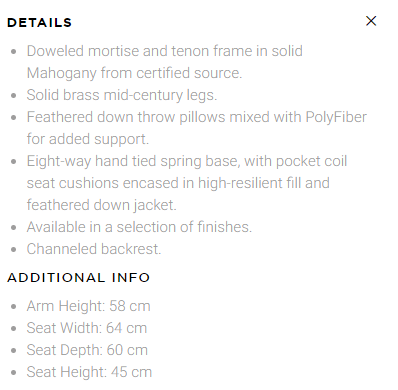Viewport: 398px width, 390px height.
Task: Click the bullet beside 'Arm Height'
Action: point(14,307)
